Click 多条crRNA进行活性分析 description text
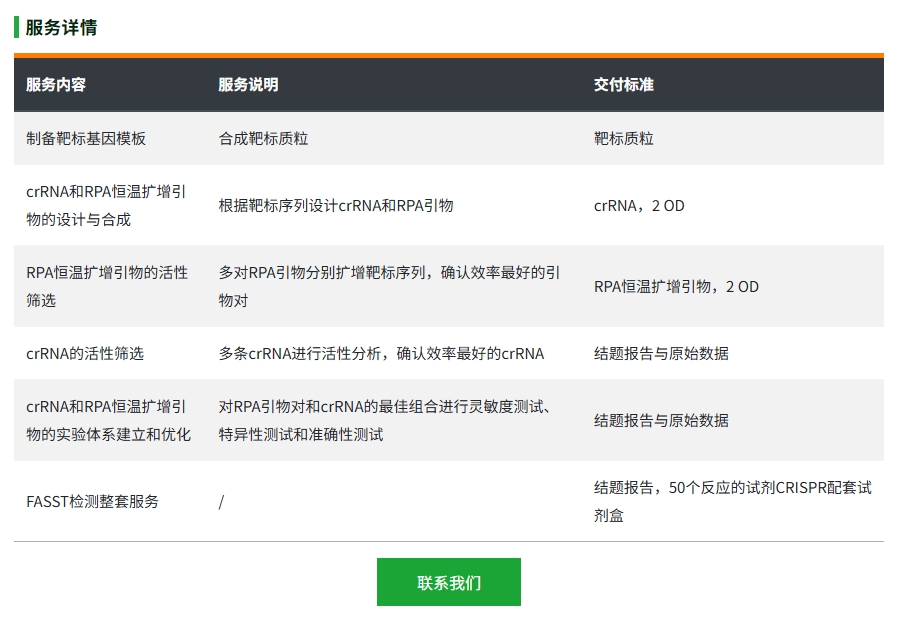Viewport: 913px width, 632px height. tap(381, 354)
